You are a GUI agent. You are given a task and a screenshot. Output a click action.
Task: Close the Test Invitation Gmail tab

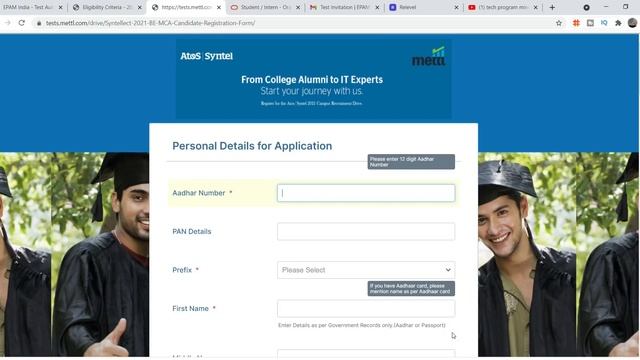coord(377,7)
